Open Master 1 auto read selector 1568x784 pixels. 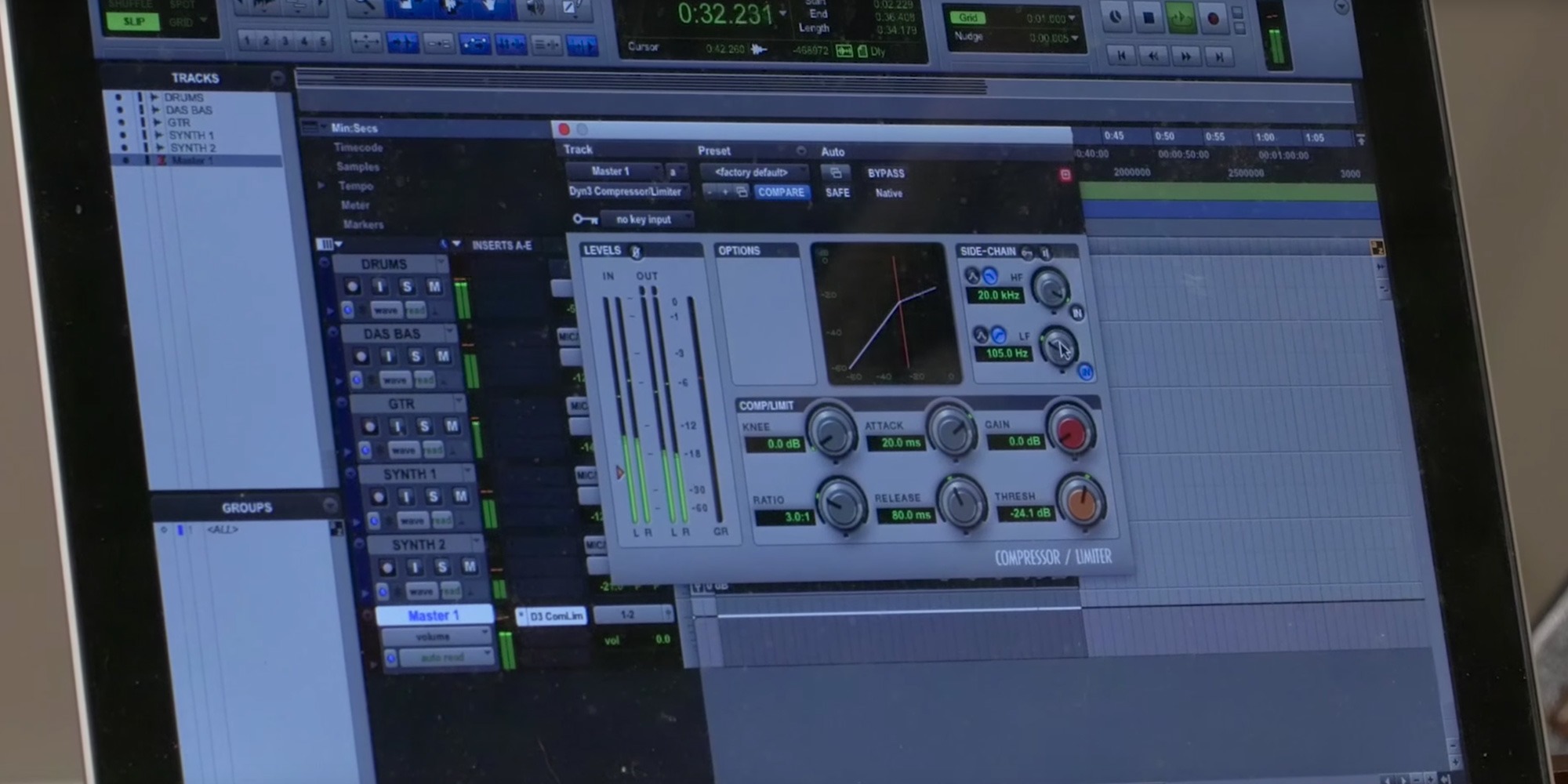point(446,657)
